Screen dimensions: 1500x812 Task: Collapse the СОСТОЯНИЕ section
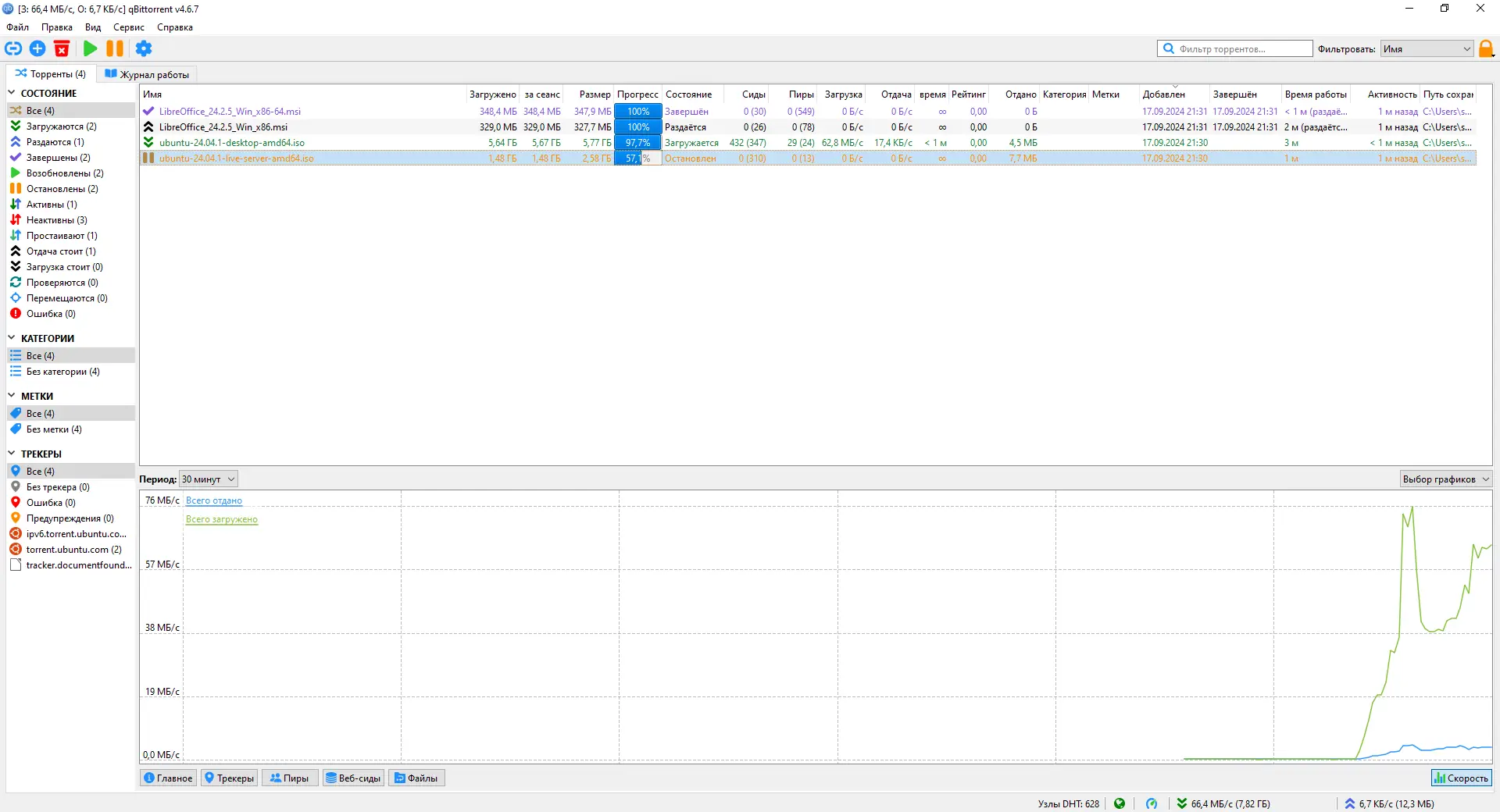(12, 93)
